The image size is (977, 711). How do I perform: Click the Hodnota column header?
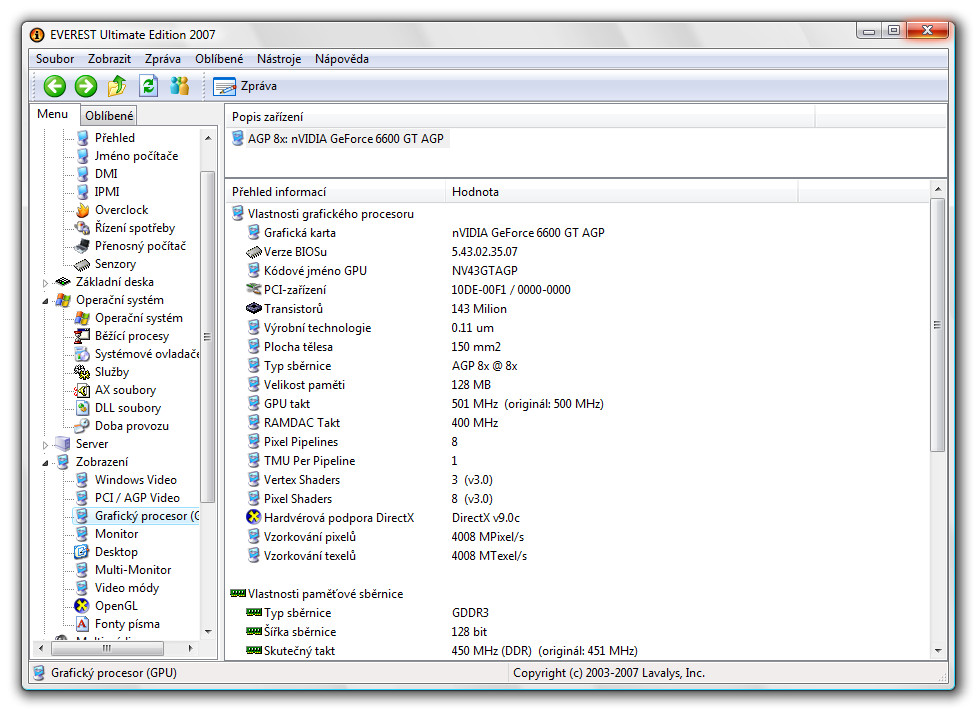621,192
